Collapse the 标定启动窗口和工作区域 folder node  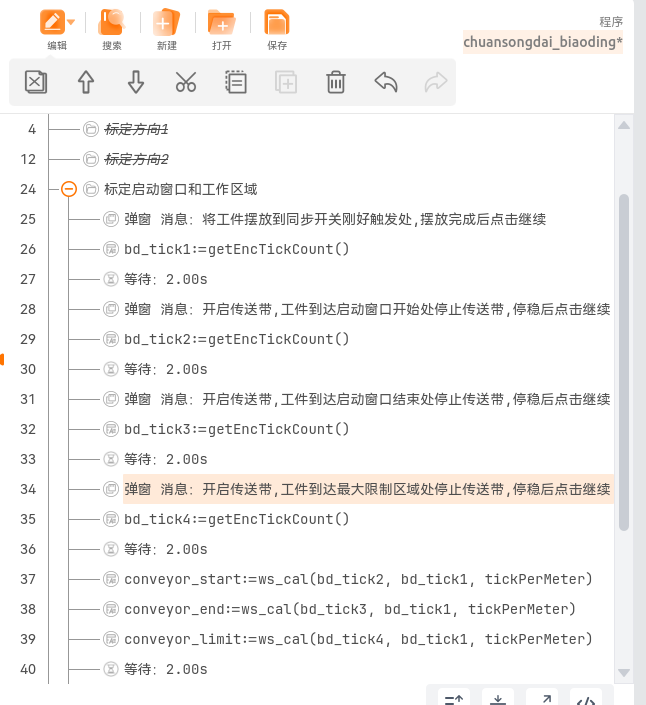click(x=69, y=189)
